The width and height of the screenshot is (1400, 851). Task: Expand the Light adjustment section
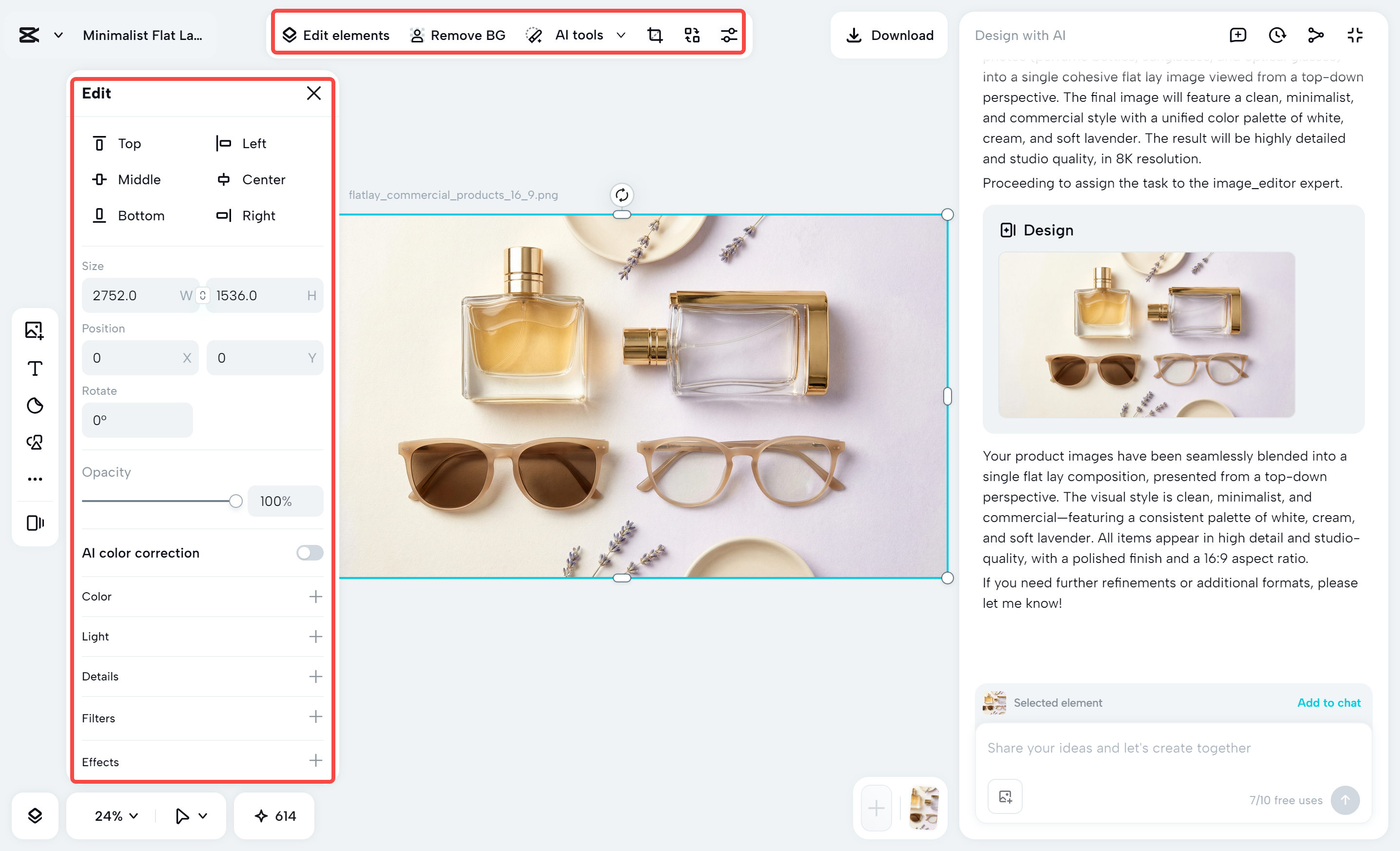(x=315, y=636)
